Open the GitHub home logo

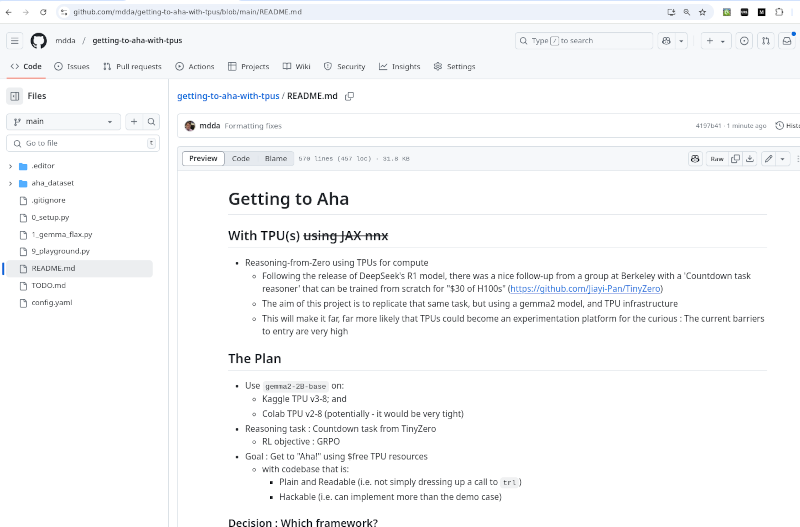point(39,41)
